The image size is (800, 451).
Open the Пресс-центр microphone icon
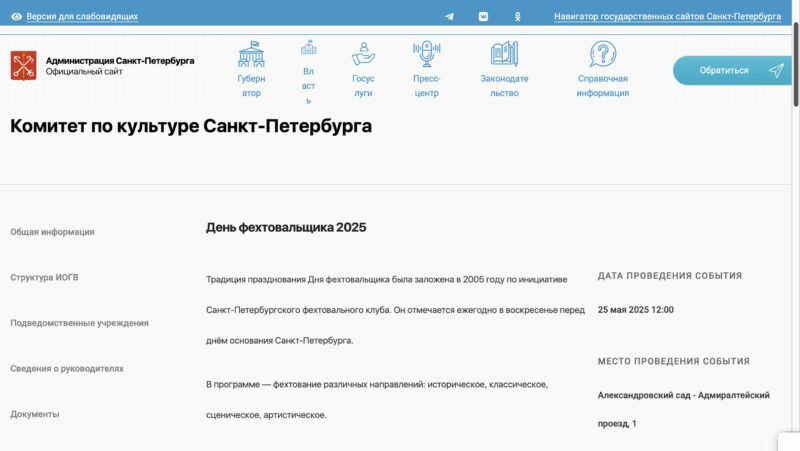pyautogui.click(x=427, y=54)
